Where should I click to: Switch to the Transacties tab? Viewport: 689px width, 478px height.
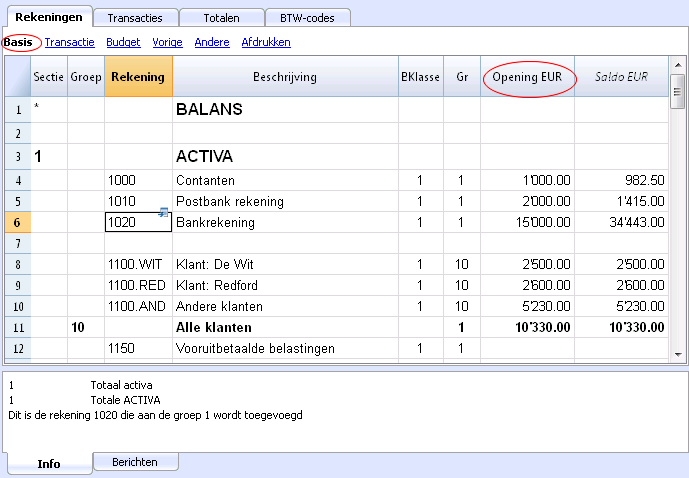pyautogui.click(x=135, y=18)
